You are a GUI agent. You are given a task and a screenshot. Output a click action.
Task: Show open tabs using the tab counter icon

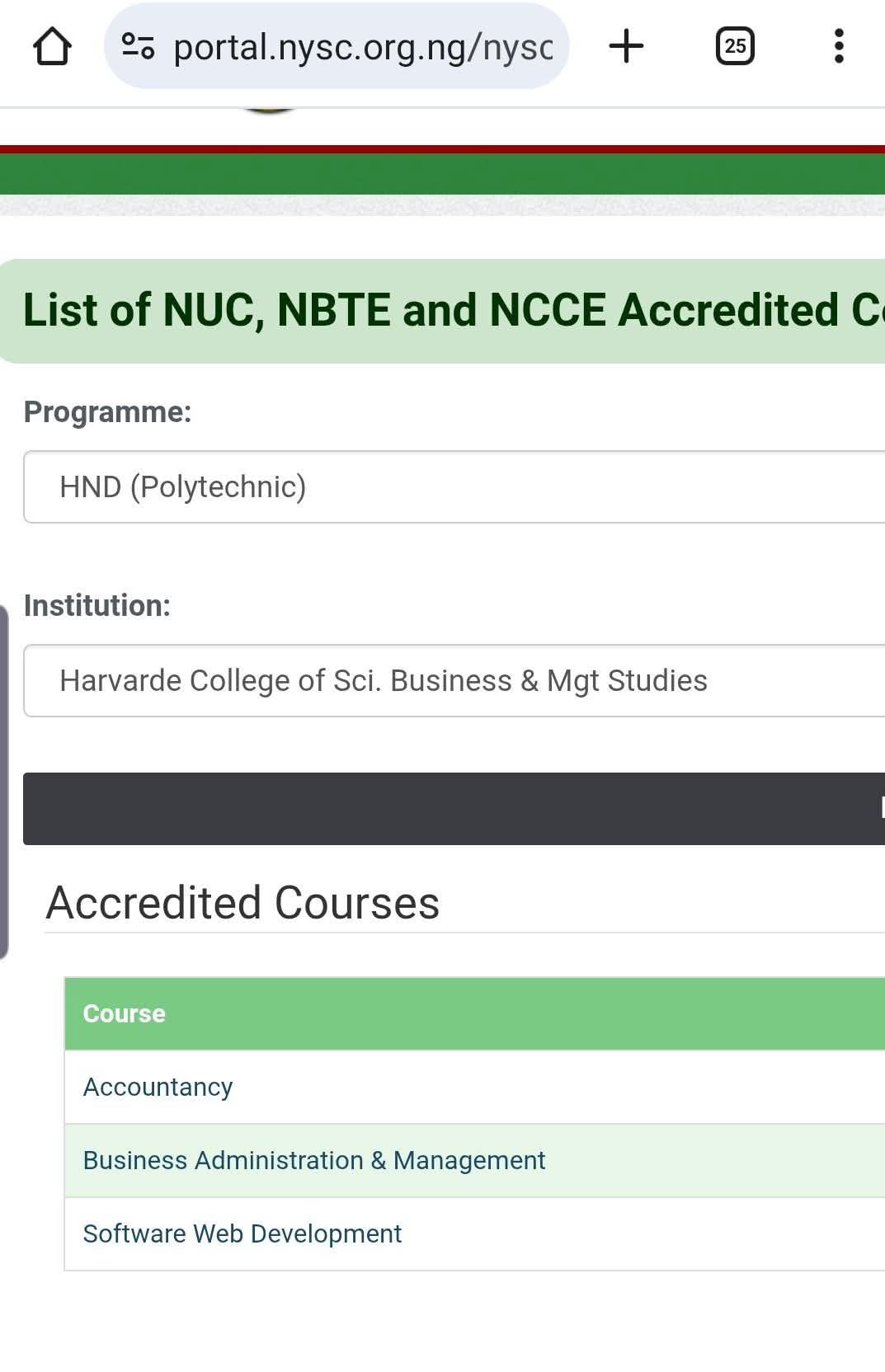(x=734, y=45)
